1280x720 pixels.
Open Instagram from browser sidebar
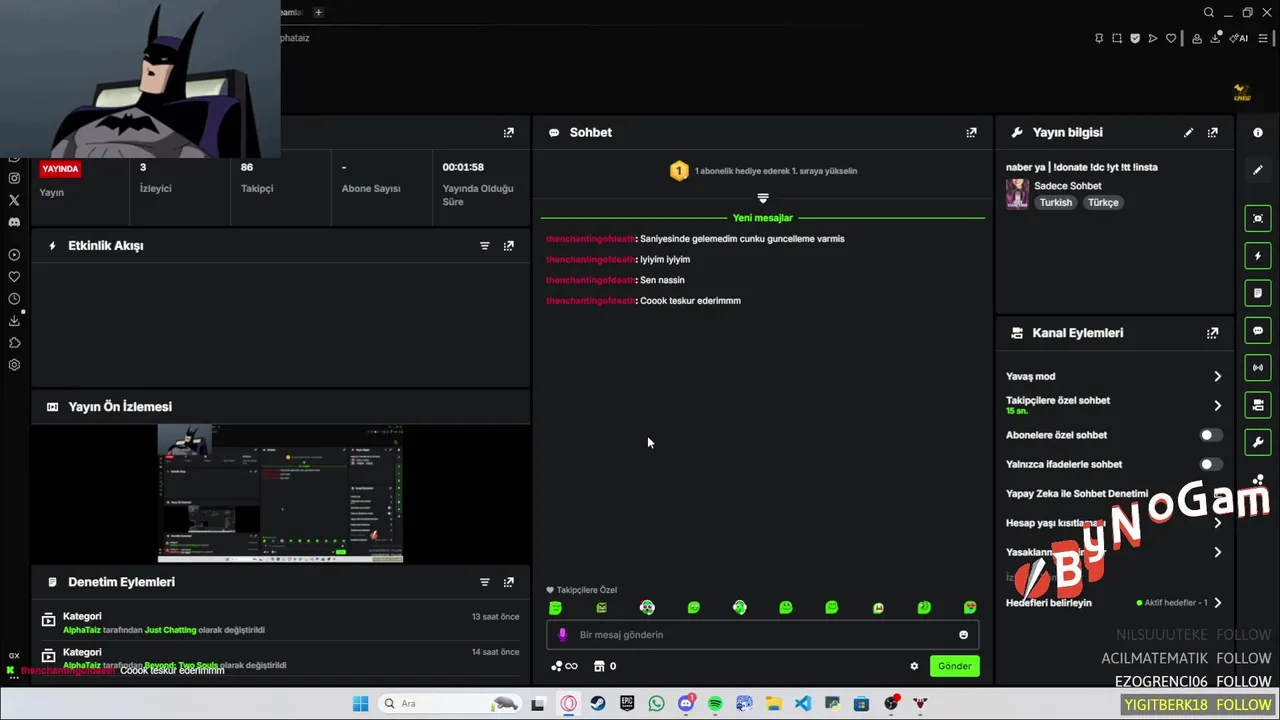tap(14, 178)
